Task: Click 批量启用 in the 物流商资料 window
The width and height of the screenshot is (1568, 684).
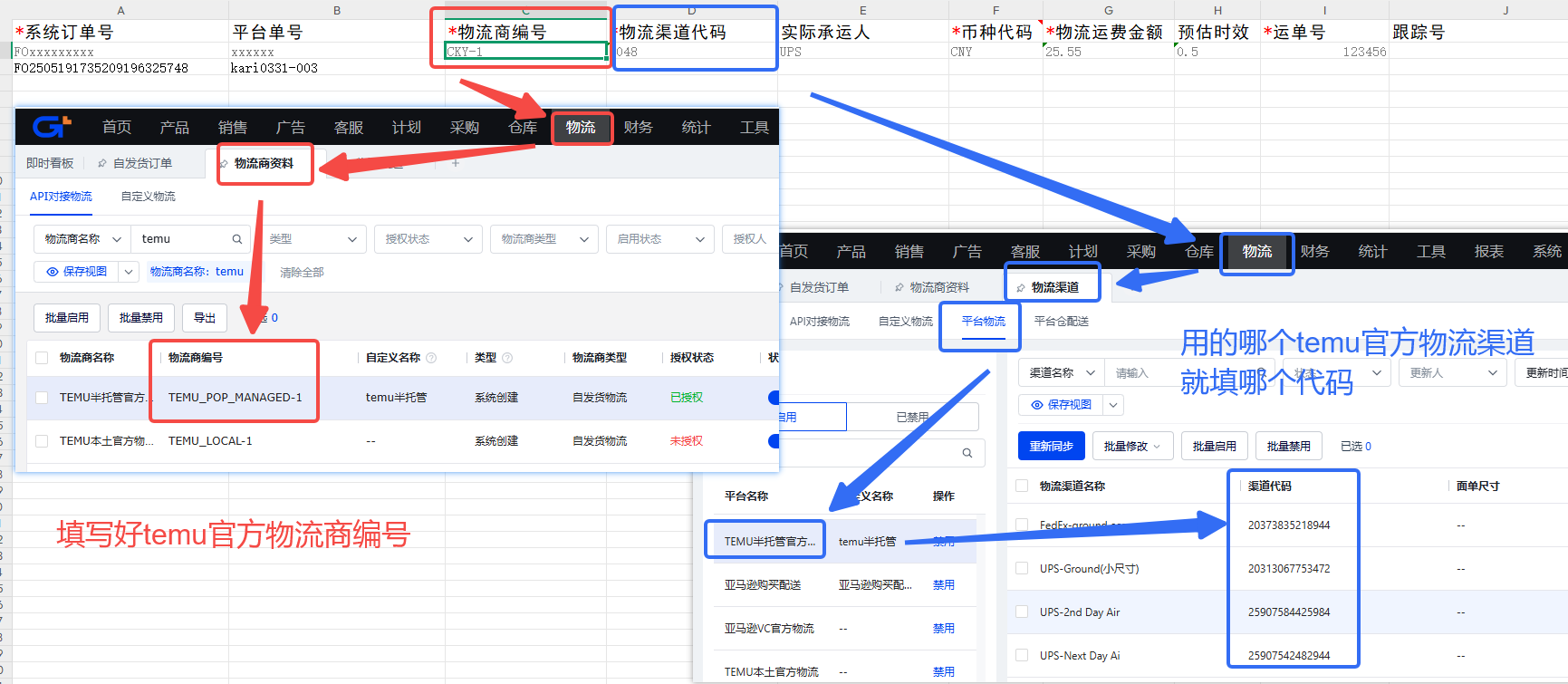Action: [67, 318]
